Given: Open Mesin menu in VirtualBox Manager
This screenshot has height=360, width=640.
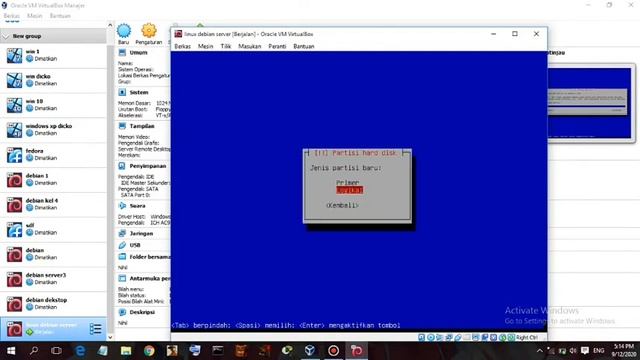Looking at the screenshot, I should pos(35,16).
